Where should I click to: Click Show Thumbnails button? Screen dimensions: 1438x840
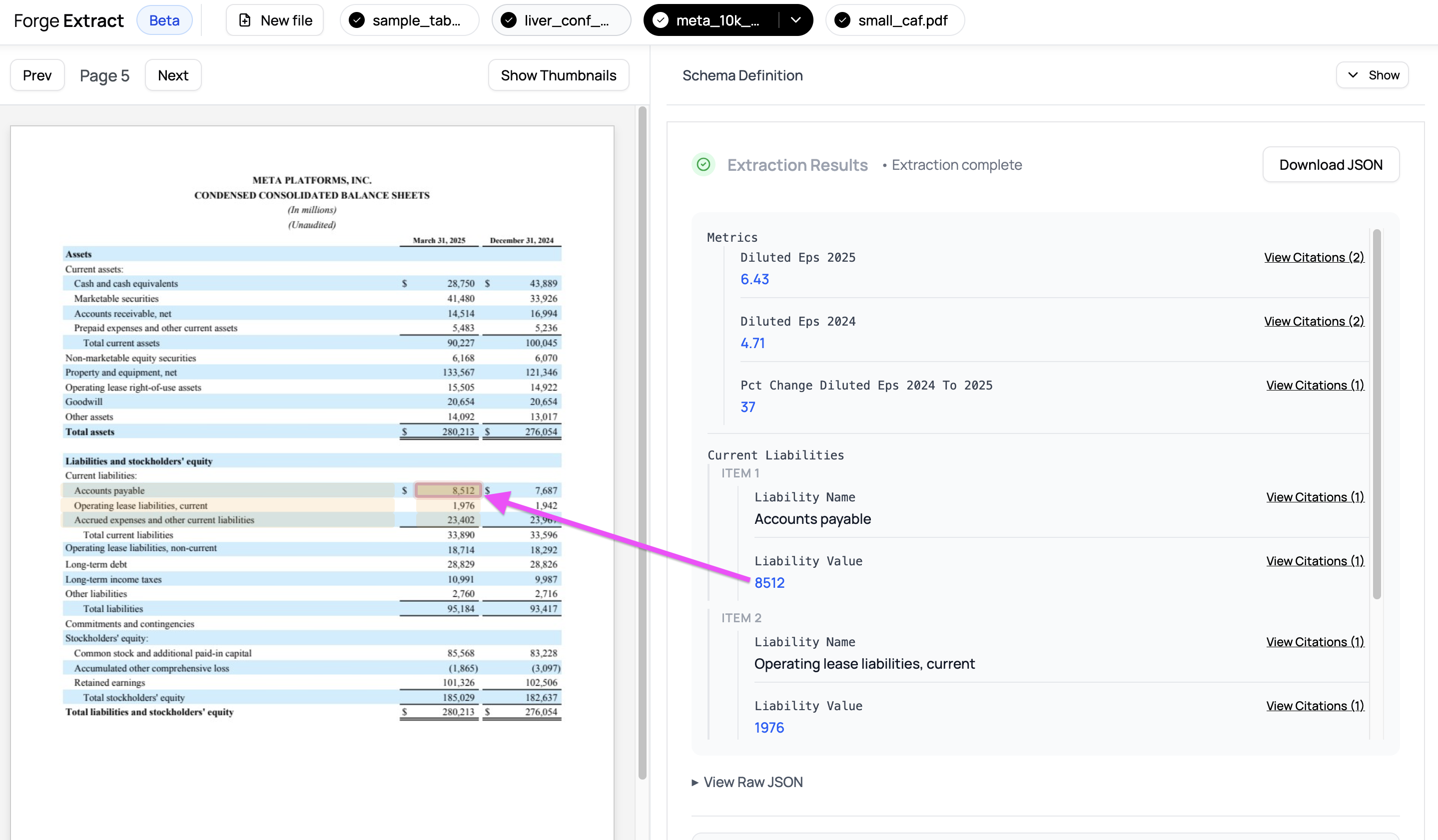(x=559, y=75)
